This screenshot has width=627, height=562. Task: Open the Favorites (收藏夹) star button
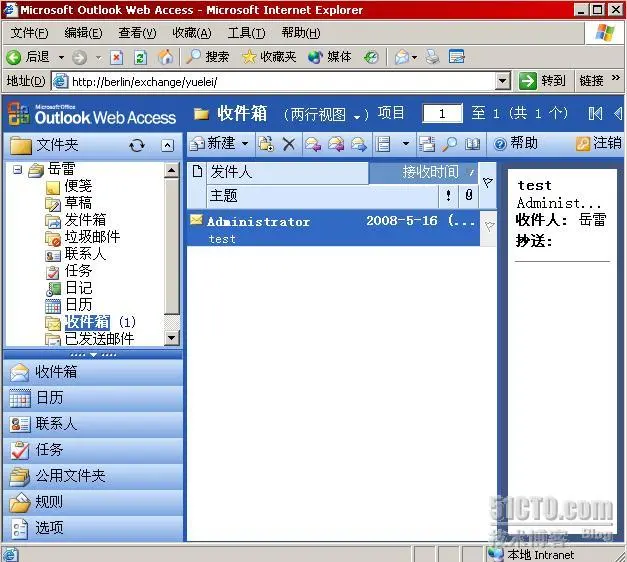click(269, 57)
